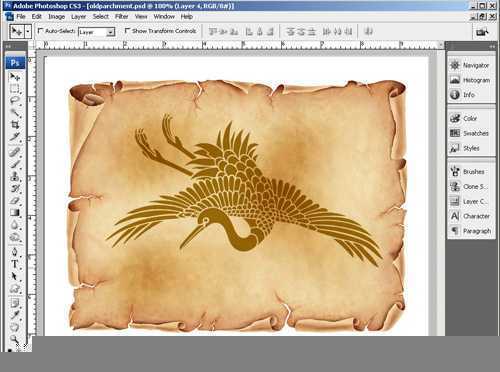Select the Healing Brush tool
Viewport: 500px width, 372px height.
click(15, 152)
